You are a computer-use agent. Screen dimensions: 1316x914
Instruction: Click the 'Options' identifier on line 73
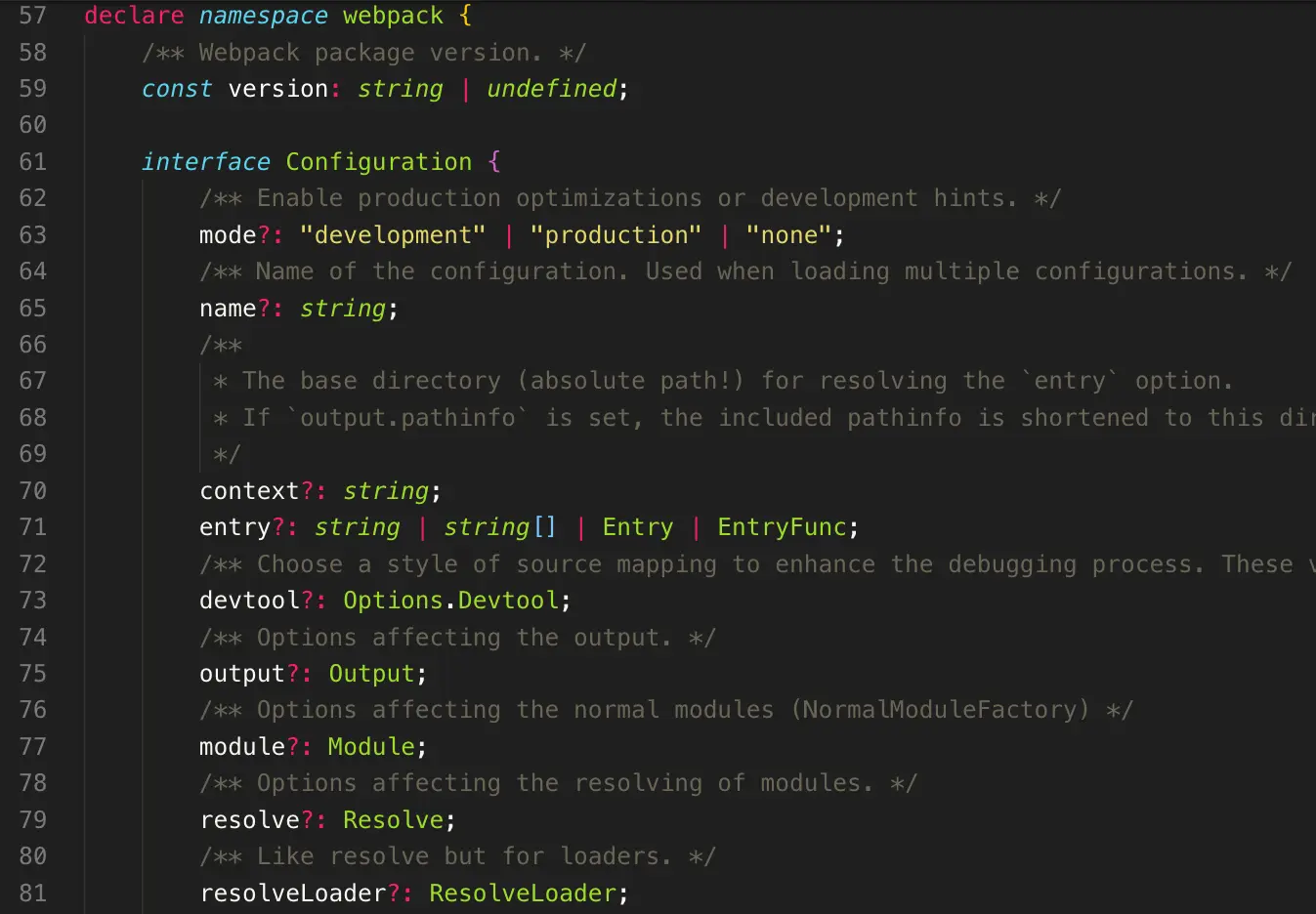tap(393, 601)
